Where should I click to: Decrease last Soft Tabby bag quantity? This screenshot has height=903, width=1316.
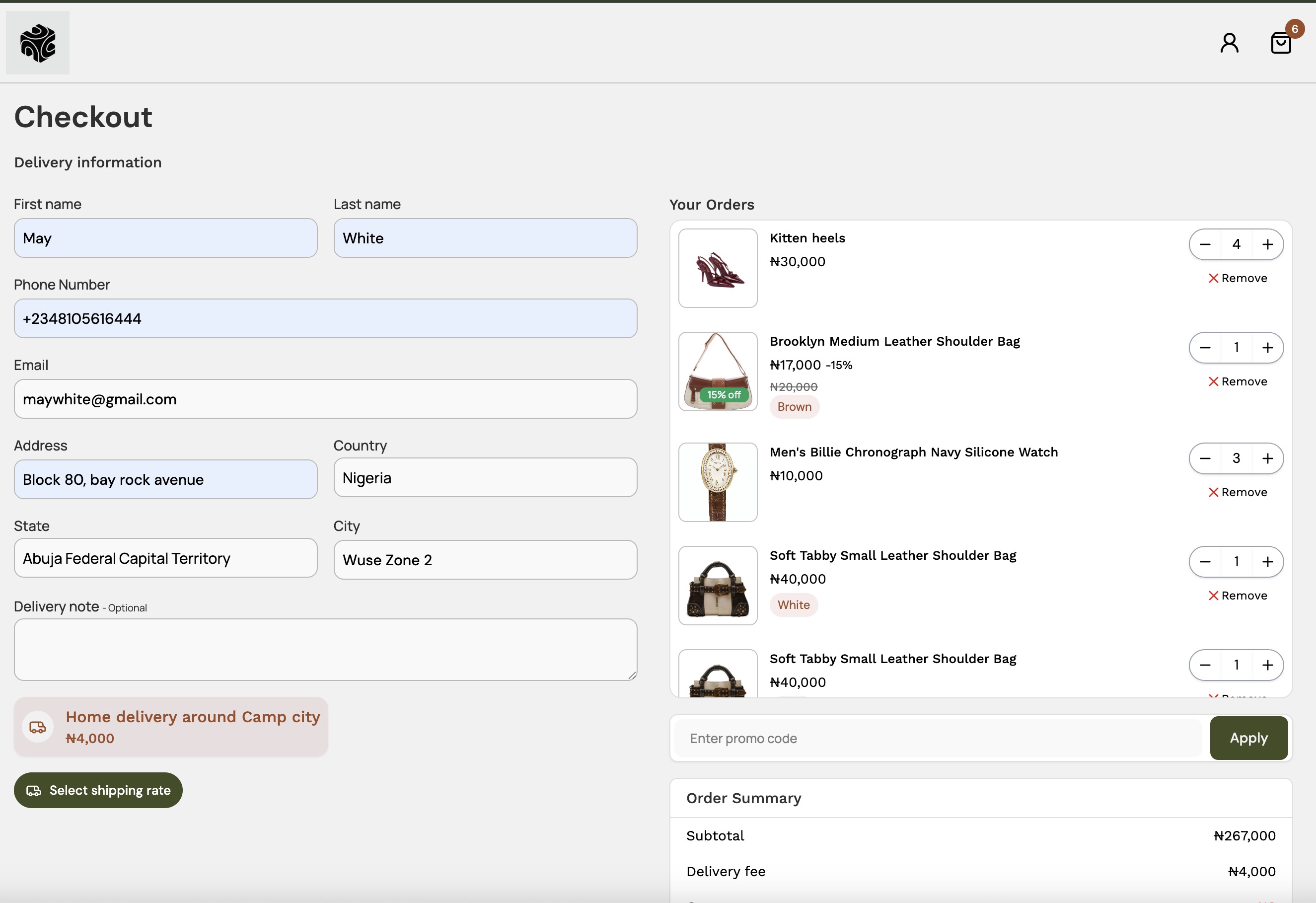(1205, 665)
